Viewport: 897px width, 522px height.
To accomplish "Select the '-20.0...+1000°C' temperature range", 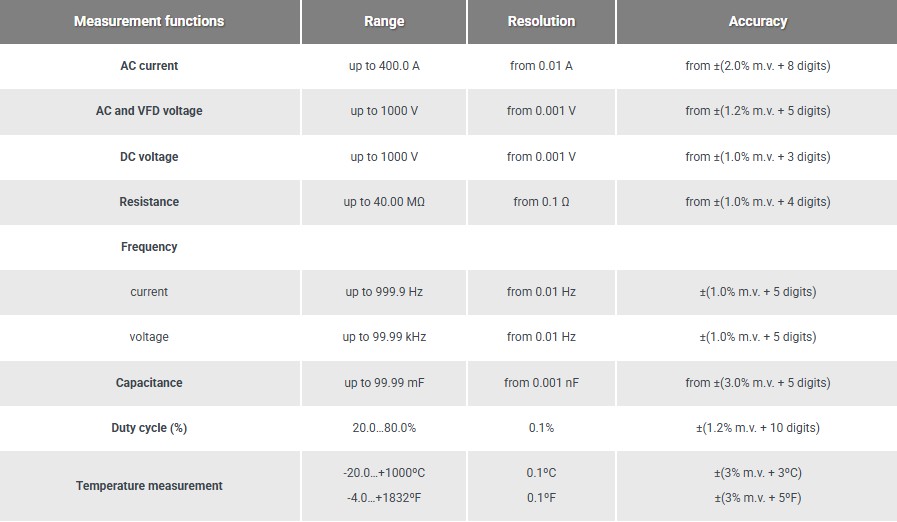I will (x=384, y=473).
